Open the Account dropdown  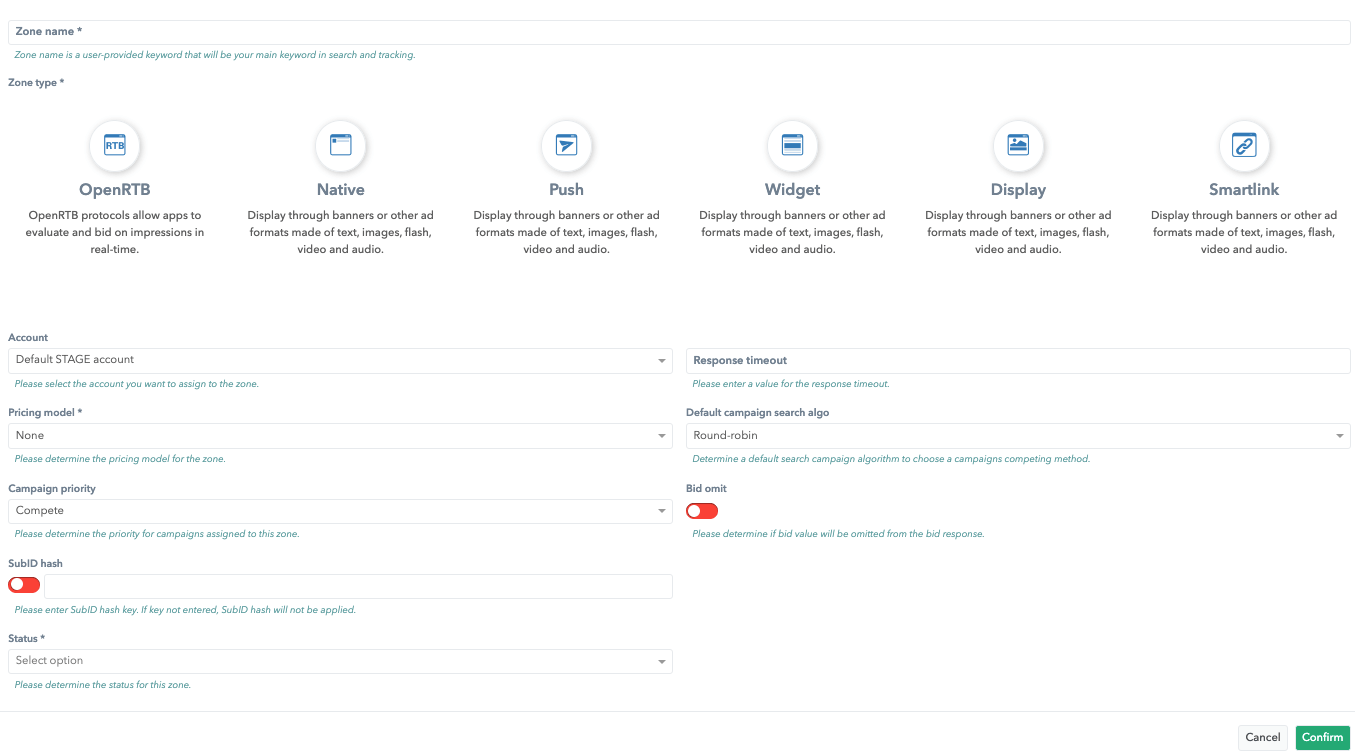point(340,360)
